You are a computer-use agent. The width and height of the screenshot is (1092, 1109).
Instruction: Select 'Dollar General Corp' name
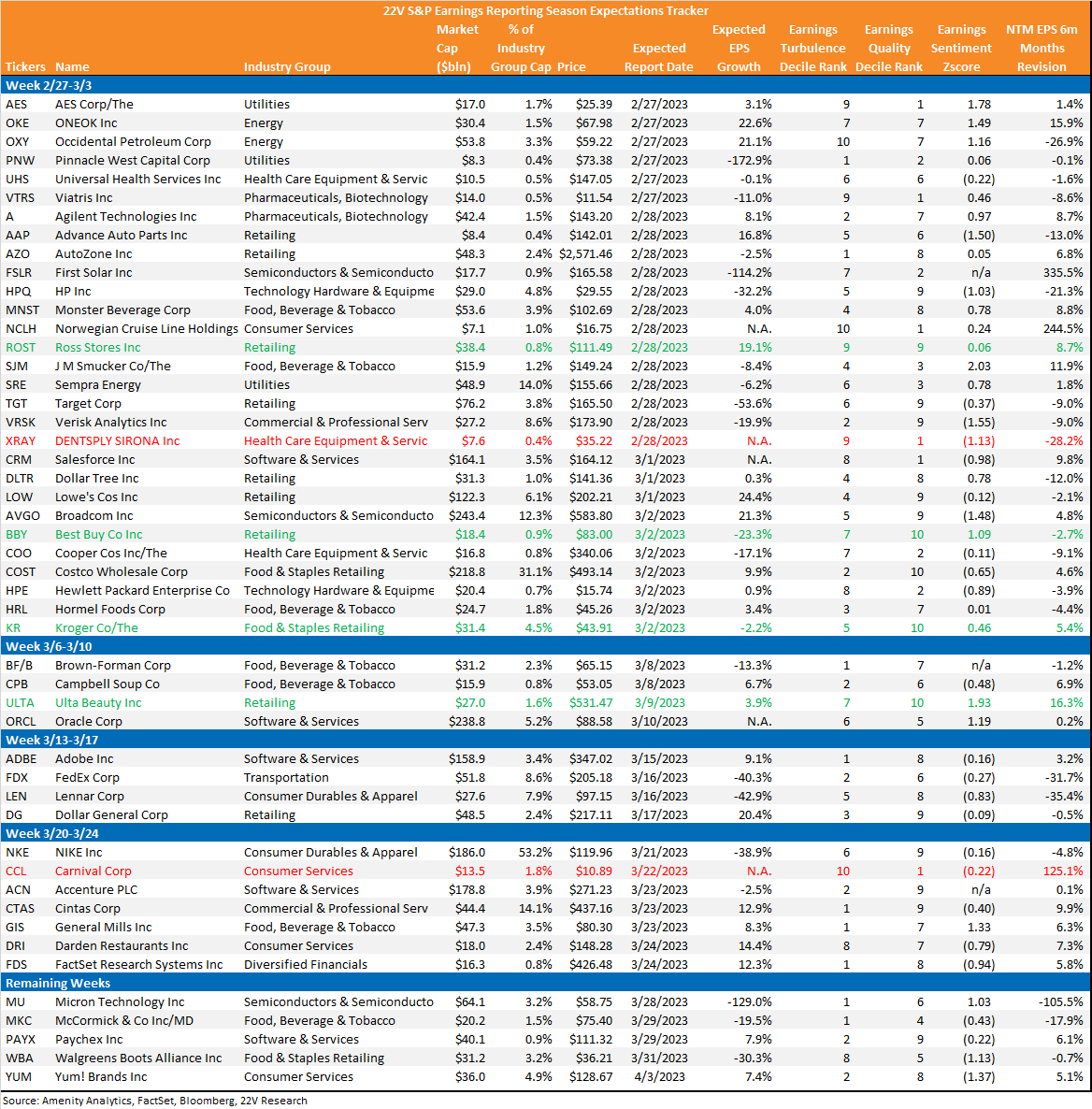[112, 814]
